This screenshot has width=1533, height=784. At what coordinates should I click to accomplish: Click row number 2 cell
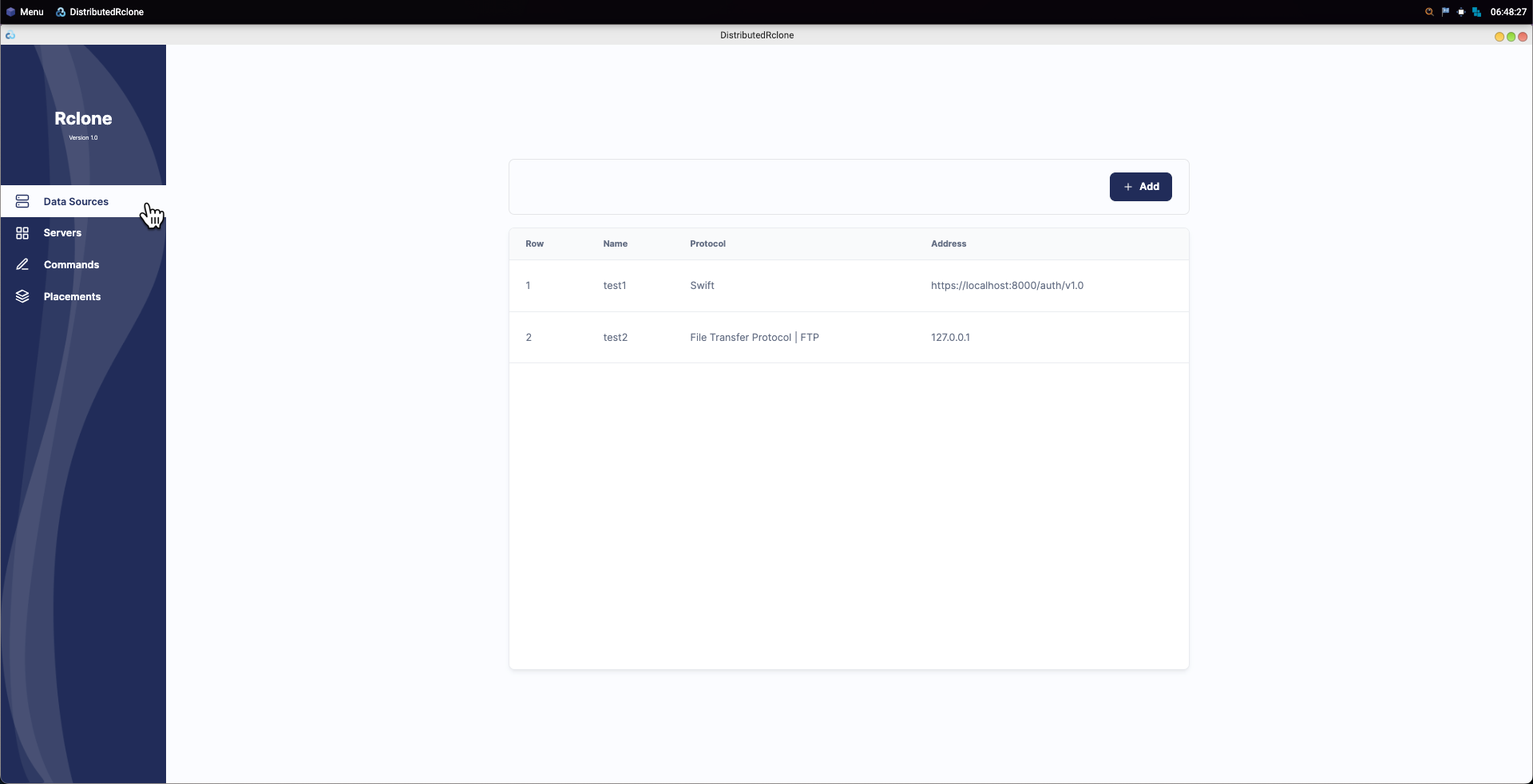point(529,338)
